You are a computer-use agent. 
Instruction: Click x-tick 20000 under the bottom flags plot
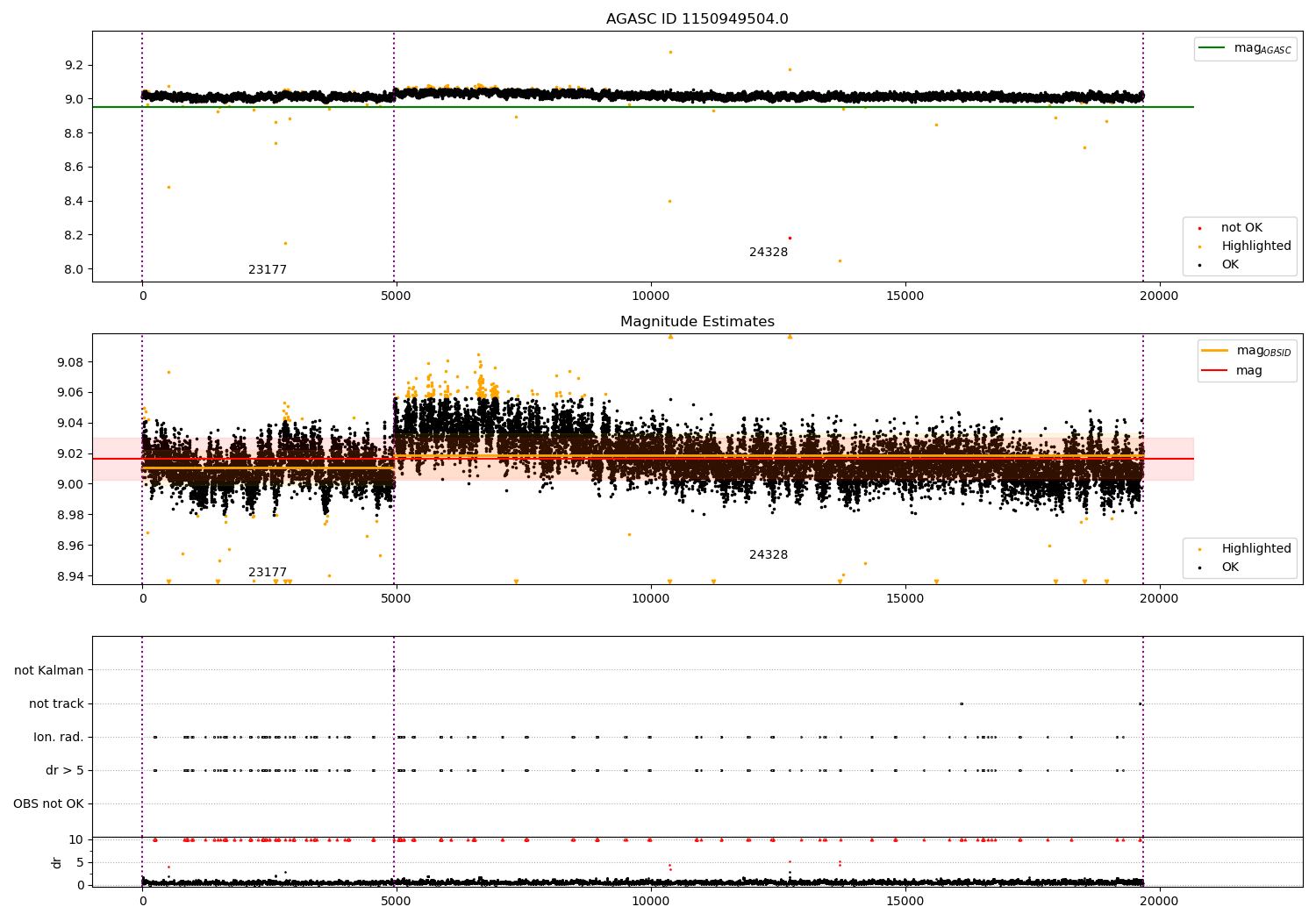point(1160,901)
